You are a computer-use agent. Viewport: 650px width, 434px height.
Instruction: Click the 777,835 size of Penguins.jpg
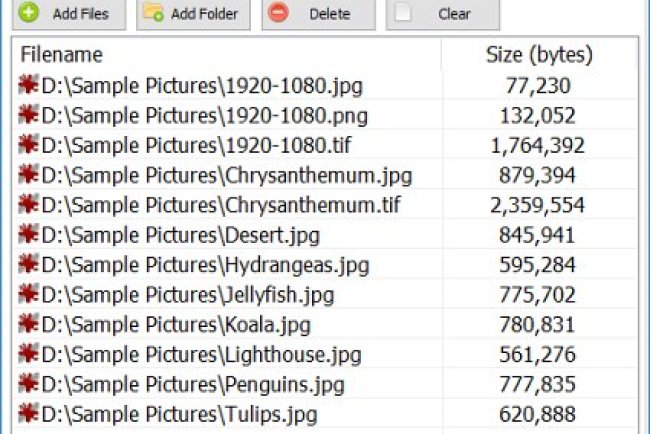pos(538,384)
